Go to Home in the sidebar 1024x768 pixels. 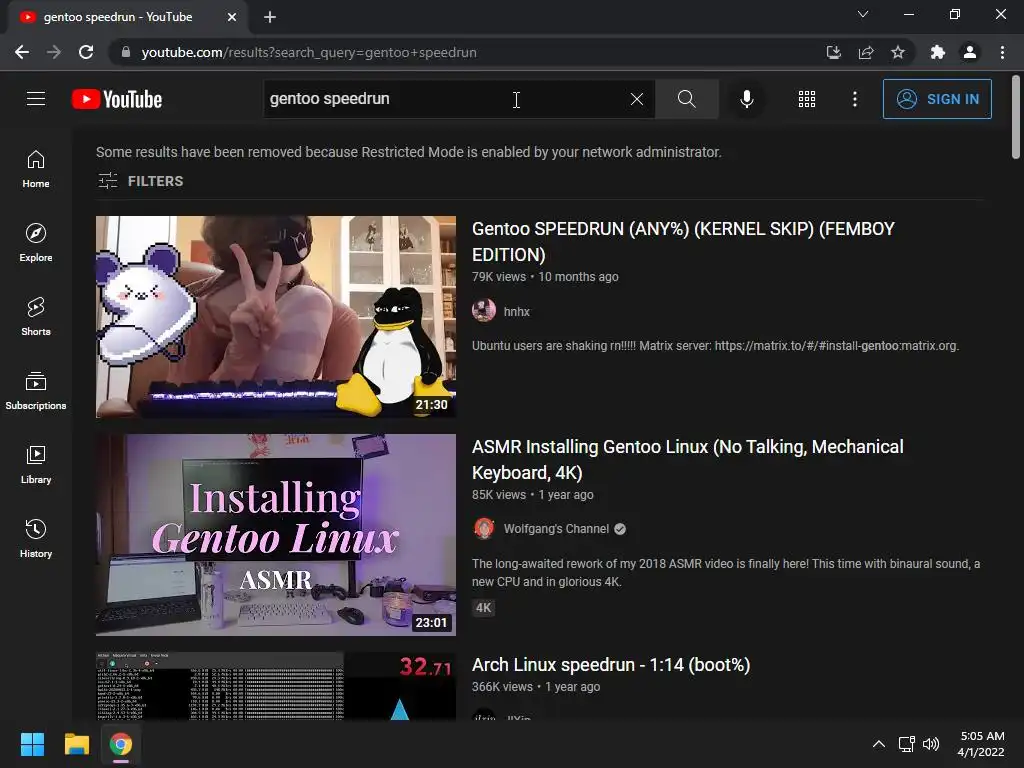36,169
